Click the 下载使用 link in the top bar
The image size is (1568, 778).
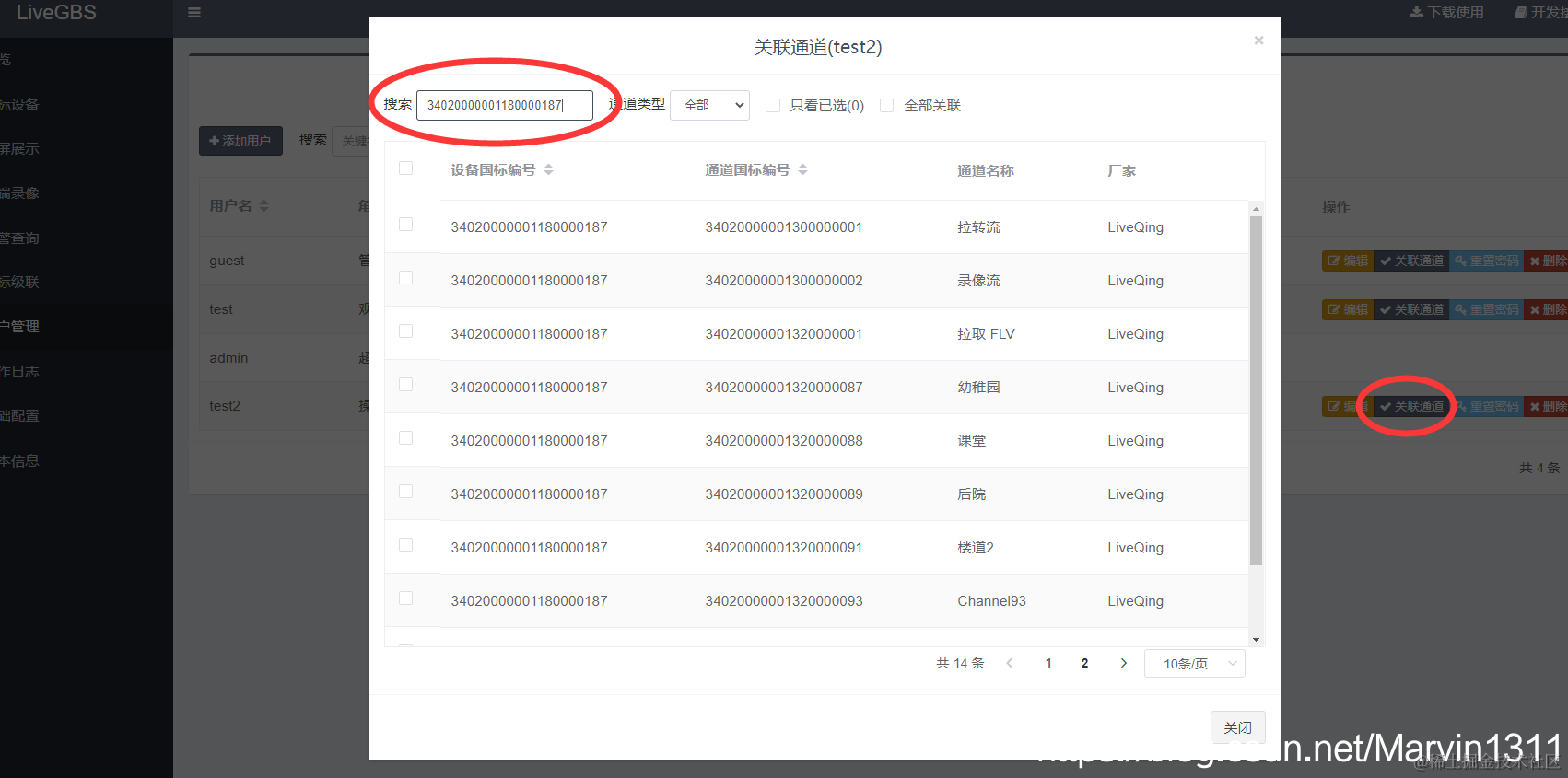1446,13
